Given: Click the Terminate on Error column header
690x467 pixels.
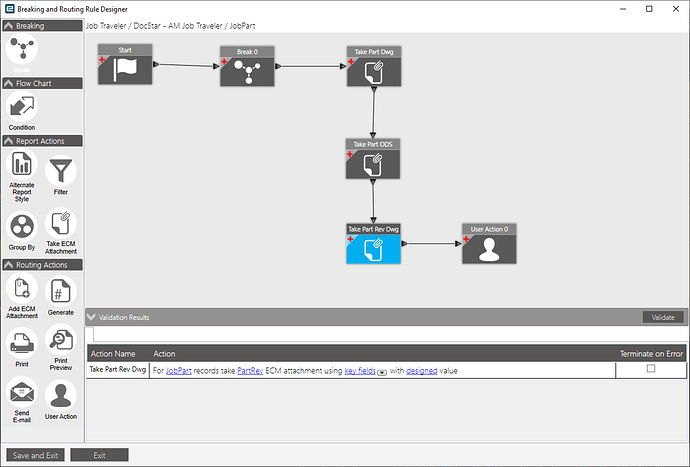Looking at the screenshot, I should coord(651,354).
